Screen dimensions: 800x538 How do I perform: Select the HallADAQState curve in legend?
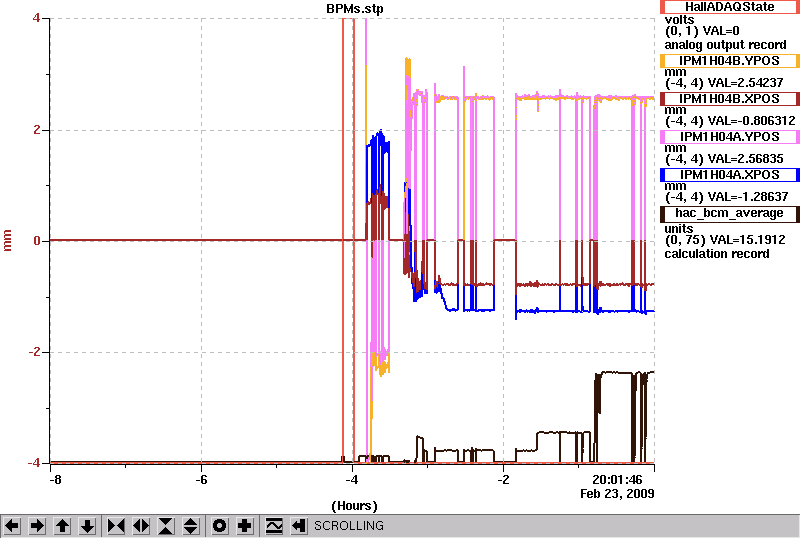pos(730,7)
